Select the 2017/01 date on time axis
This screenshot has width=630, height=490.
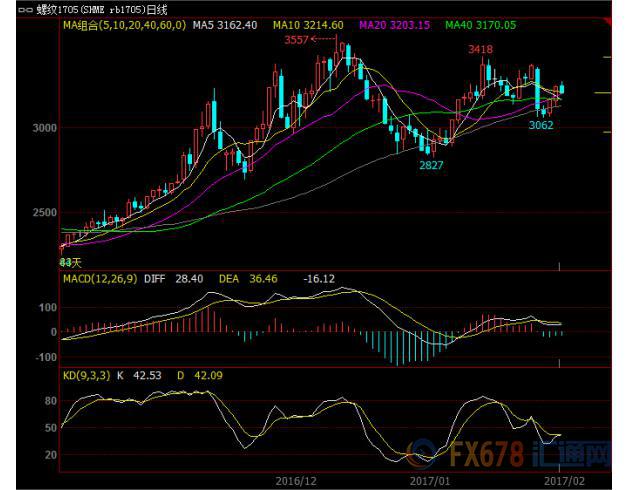point(433,481)
